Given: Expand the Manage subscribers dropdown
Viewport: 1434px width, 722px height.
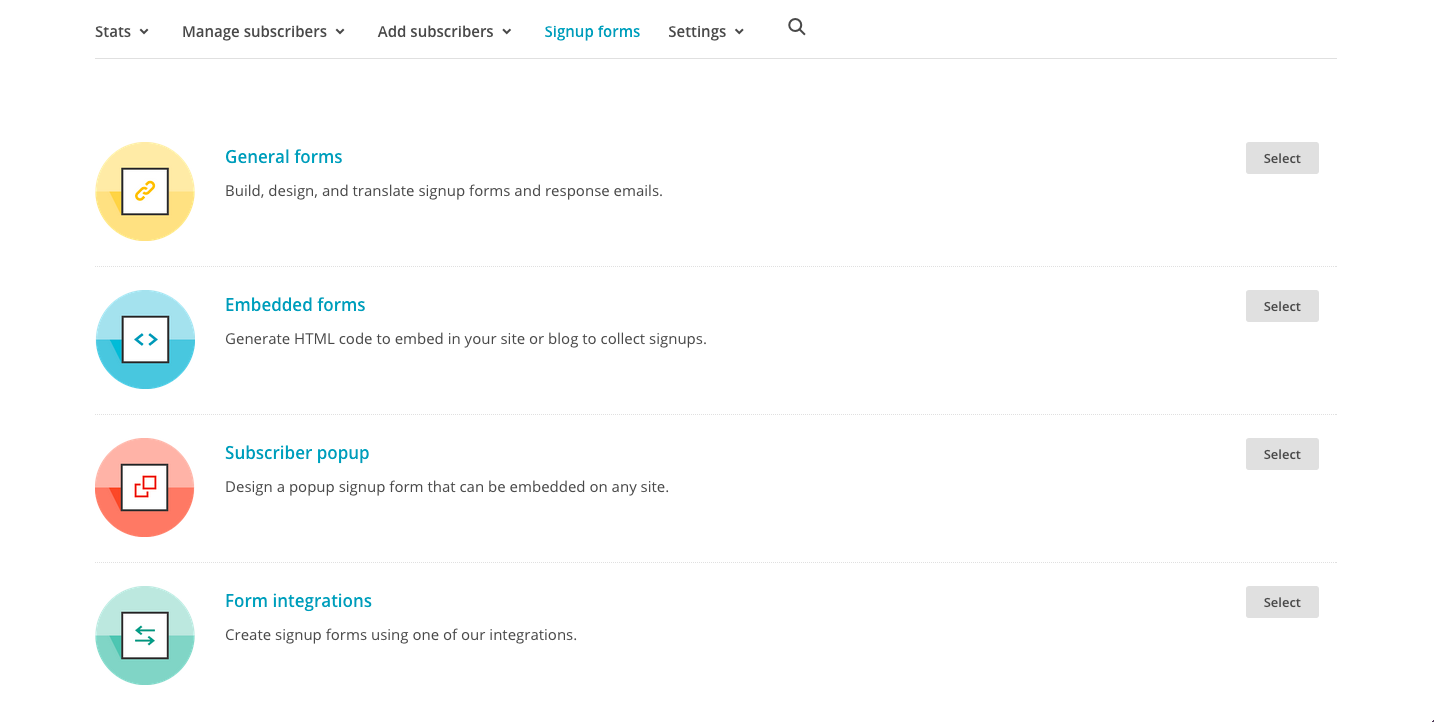Looking at the screenshot, I should [262, 31].
